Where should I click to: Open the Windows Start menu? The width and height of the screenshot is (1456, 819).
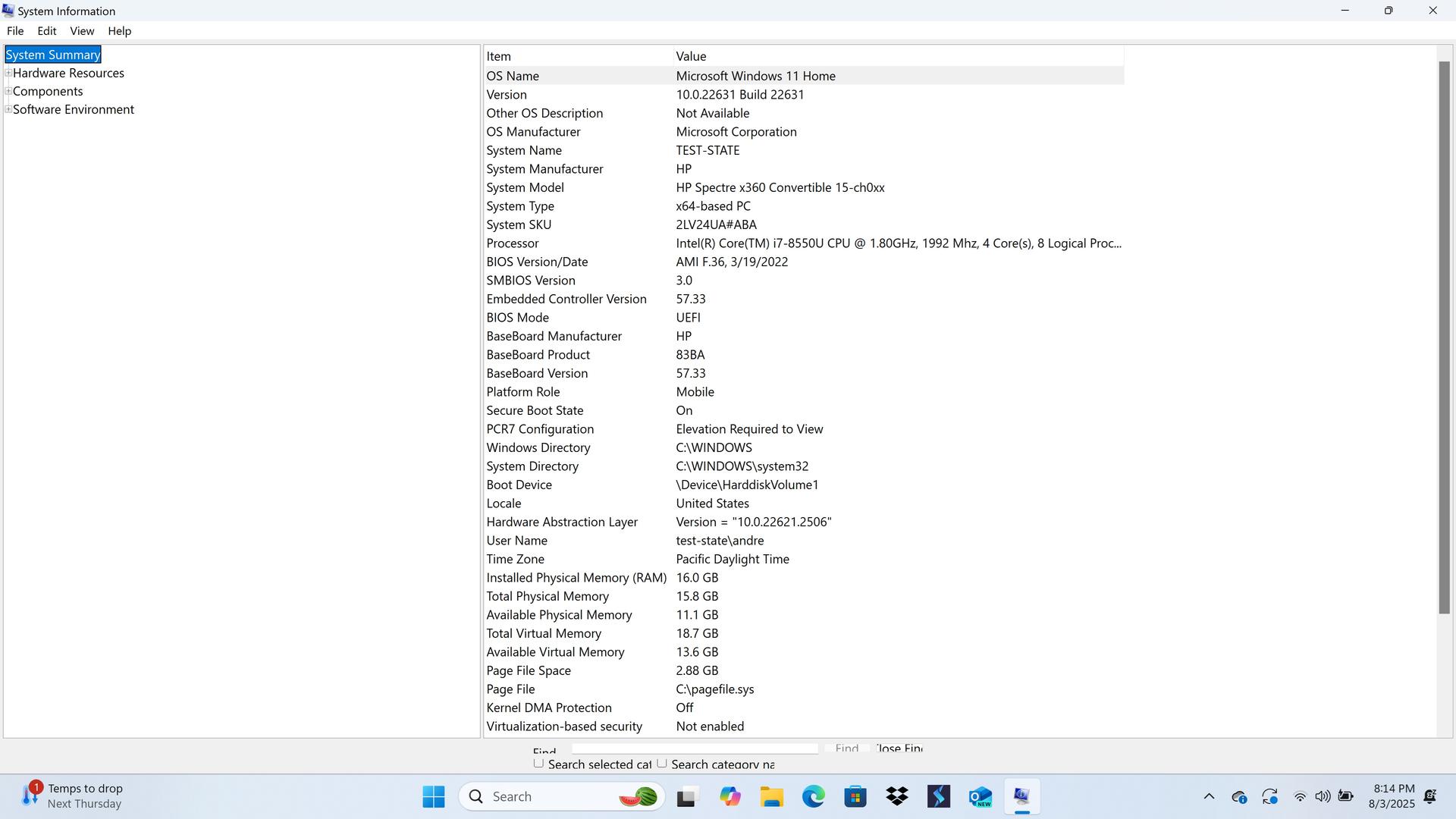tap(434, 796)
